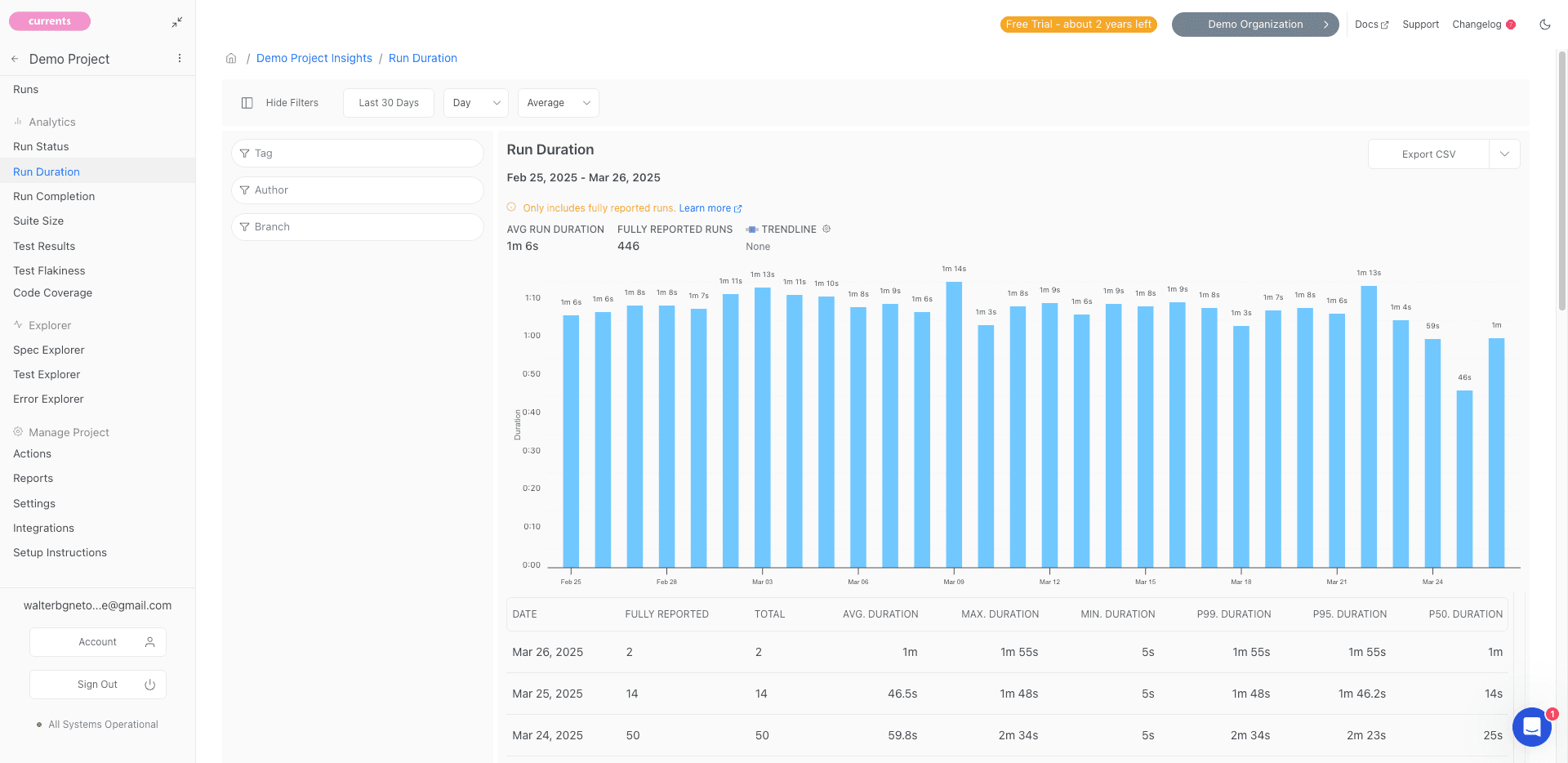Expand the Export CSV options chevron
Screen dimensions: 1568x763
click(1504, 154)
